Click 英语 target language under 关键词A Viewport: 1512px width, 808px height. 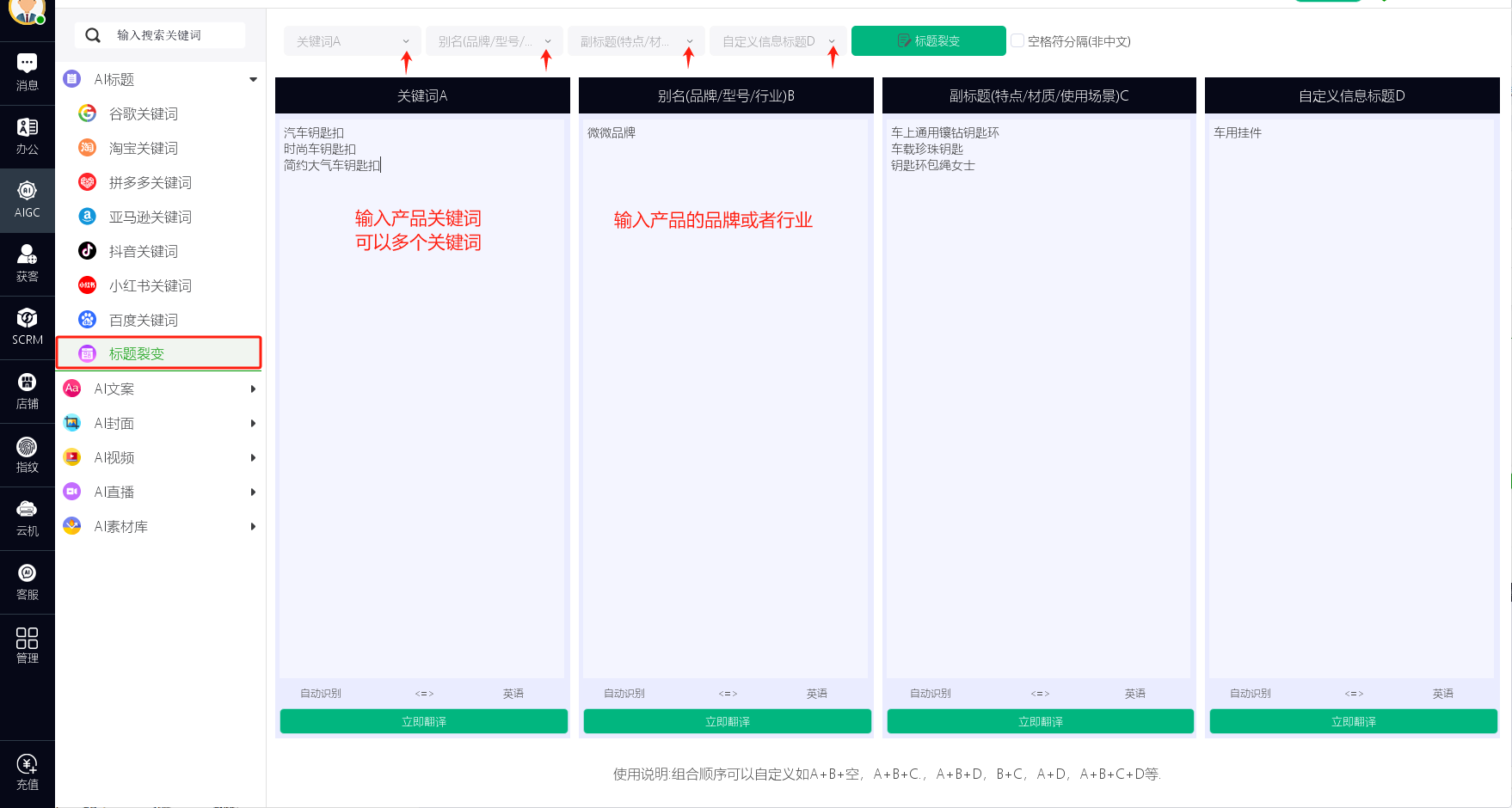tap(513, 694)
